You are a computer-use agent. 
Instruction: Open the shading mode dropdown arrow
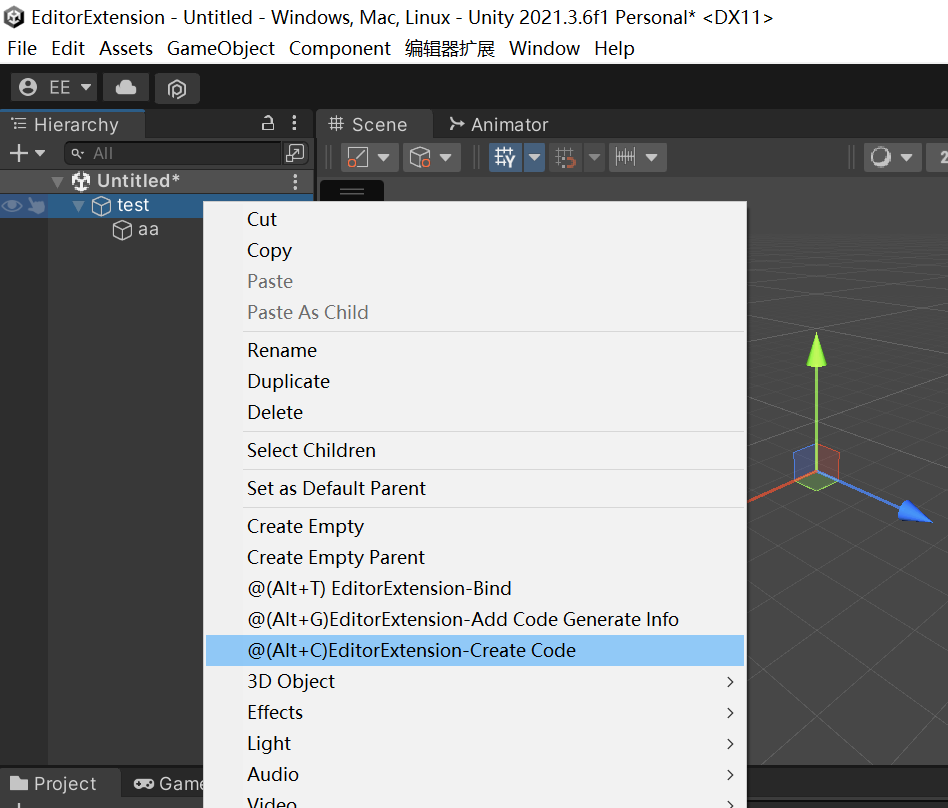click(384, 157)
